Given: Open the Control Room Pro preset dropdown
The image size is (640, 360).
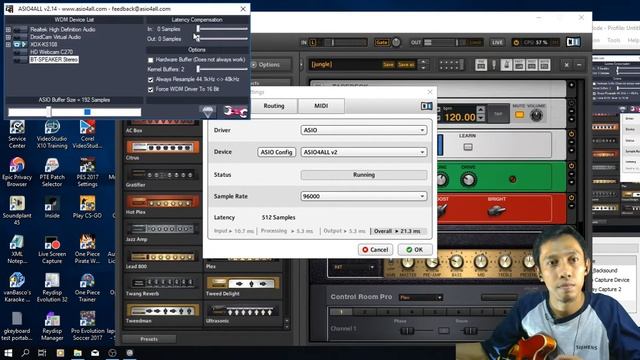Looking at the screenshot, I should click(421, 298).
